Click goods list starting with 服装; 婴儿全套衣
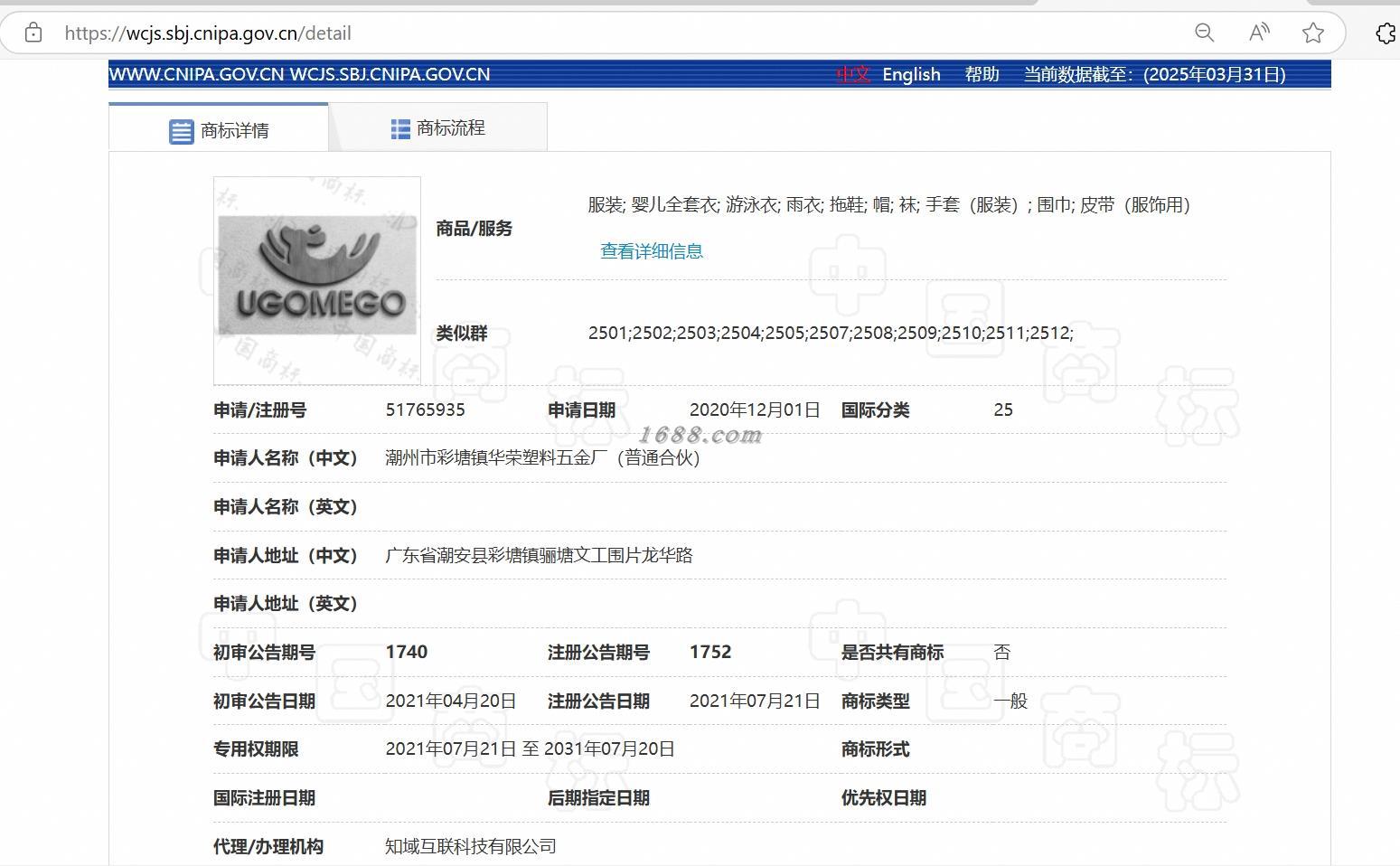This screenshot has height=866, width=1400. pyautogui.click(x=888, y=205)
